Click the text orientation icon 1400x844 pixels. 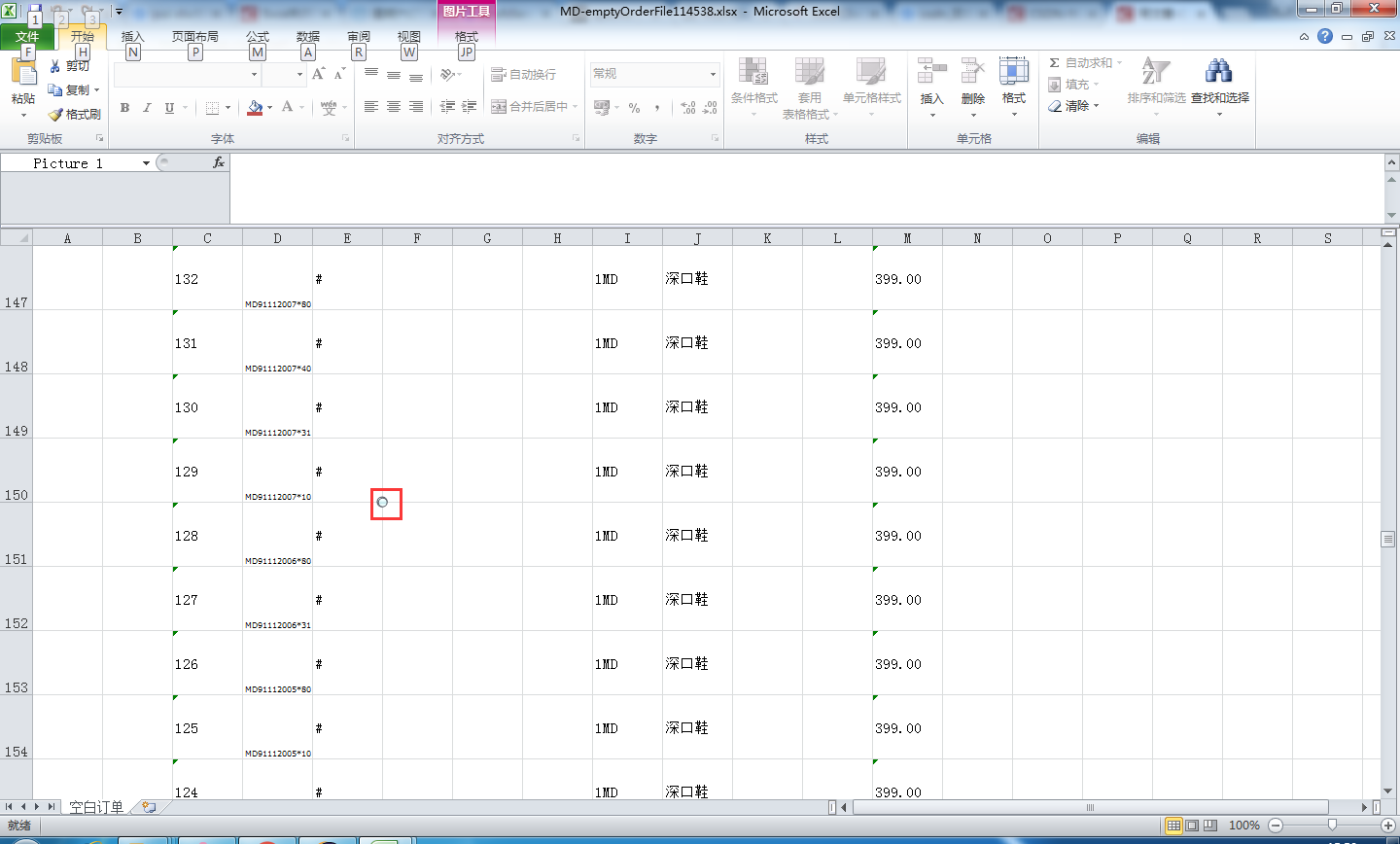click(447, 74)
